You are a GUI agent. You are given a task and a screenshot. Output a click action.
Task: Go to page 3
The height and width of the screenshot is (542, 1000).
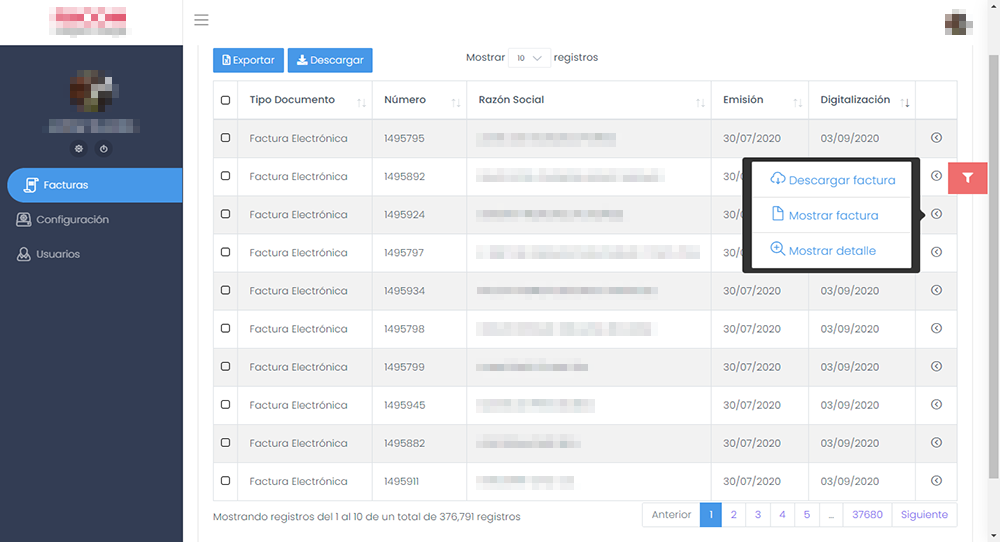tap(758, 515)
